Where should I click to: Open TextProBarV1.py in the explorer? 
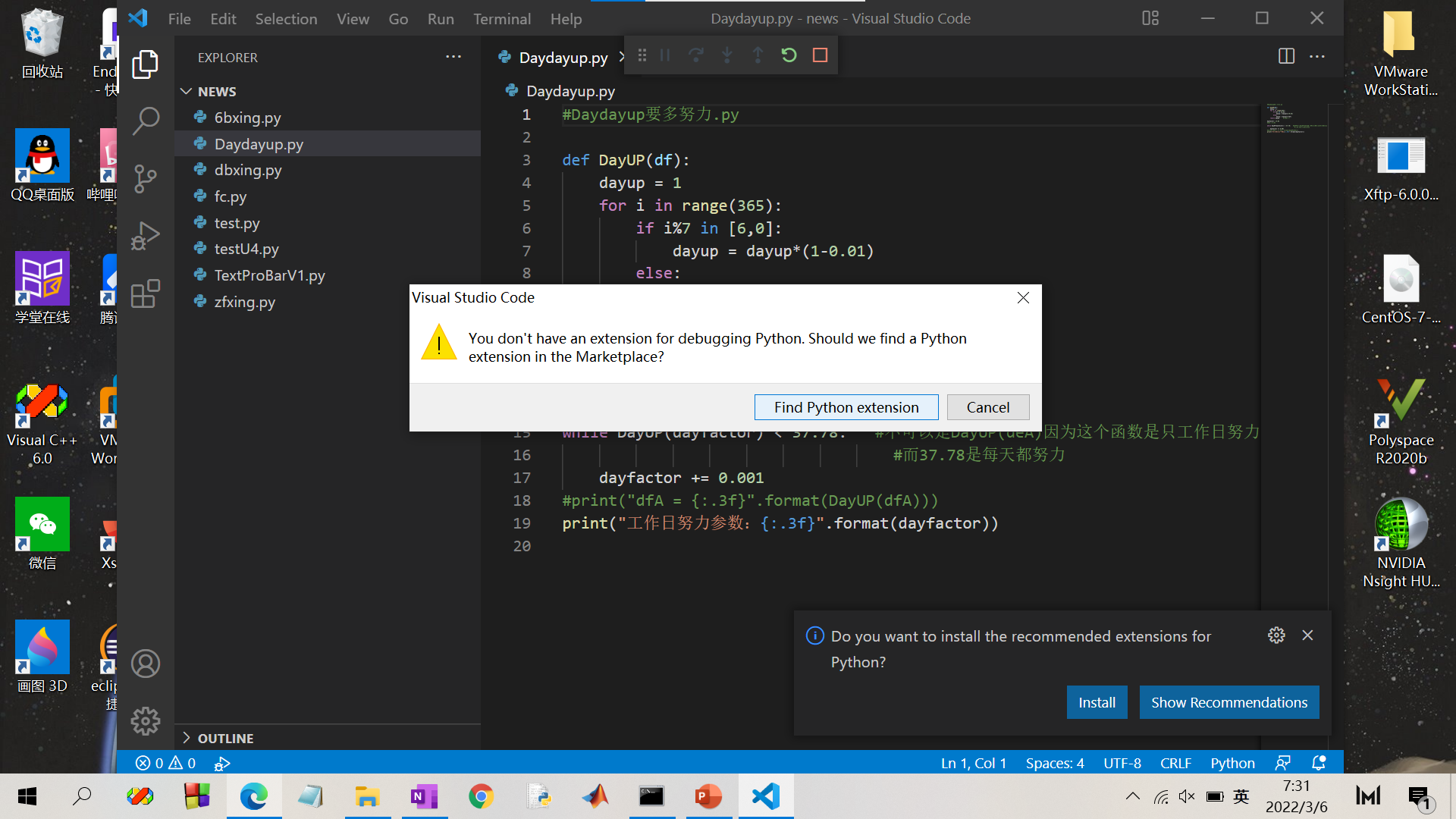(x=269, y=275)
